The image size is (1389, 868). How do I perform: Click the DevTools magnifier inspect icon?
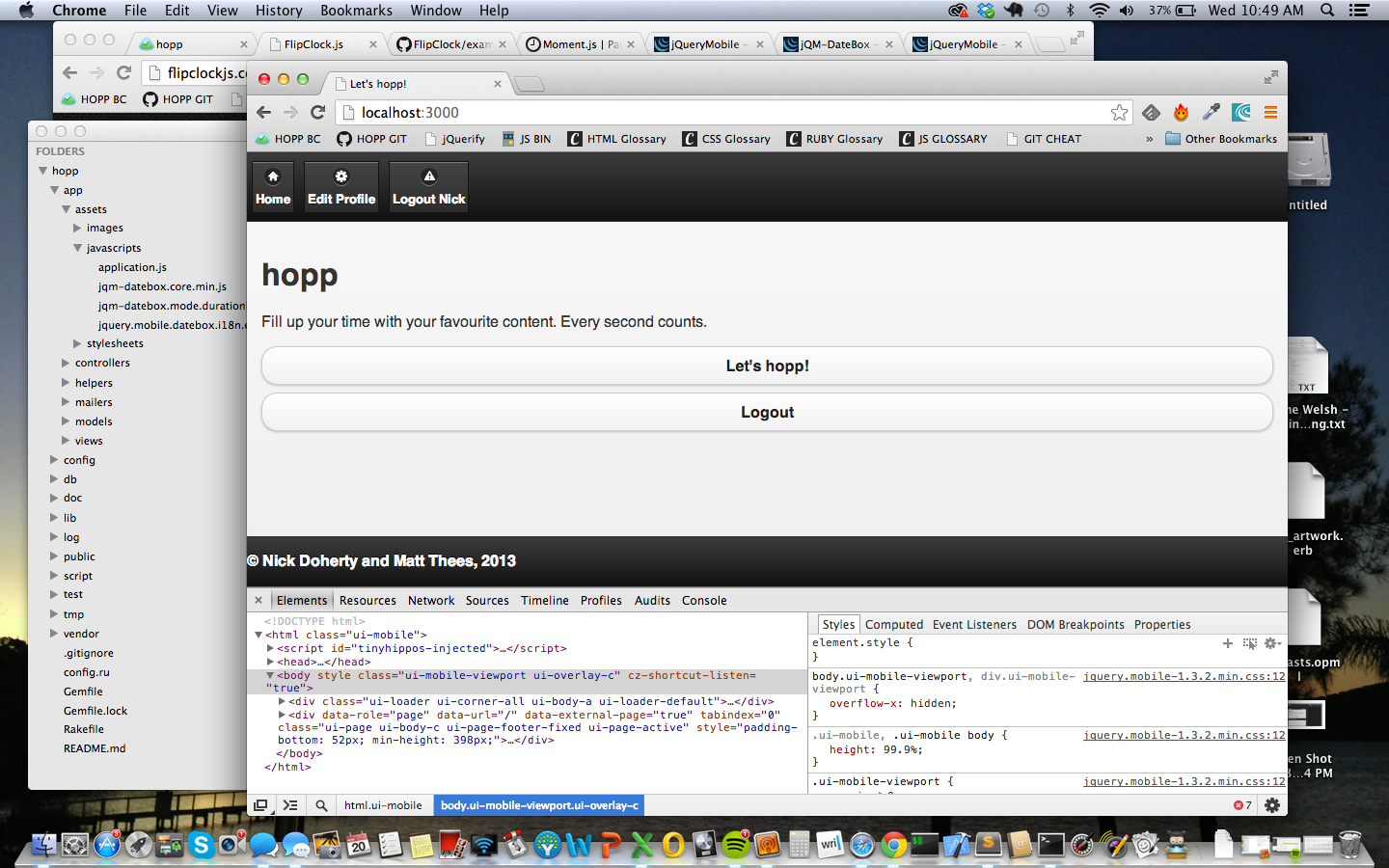coord(321,805)
